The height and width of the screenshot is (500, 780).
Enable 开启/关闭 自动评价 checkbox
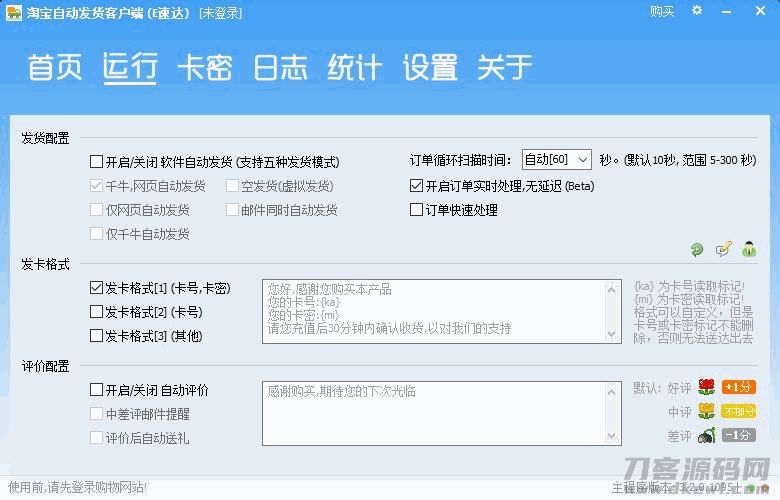tap(97, 390)
